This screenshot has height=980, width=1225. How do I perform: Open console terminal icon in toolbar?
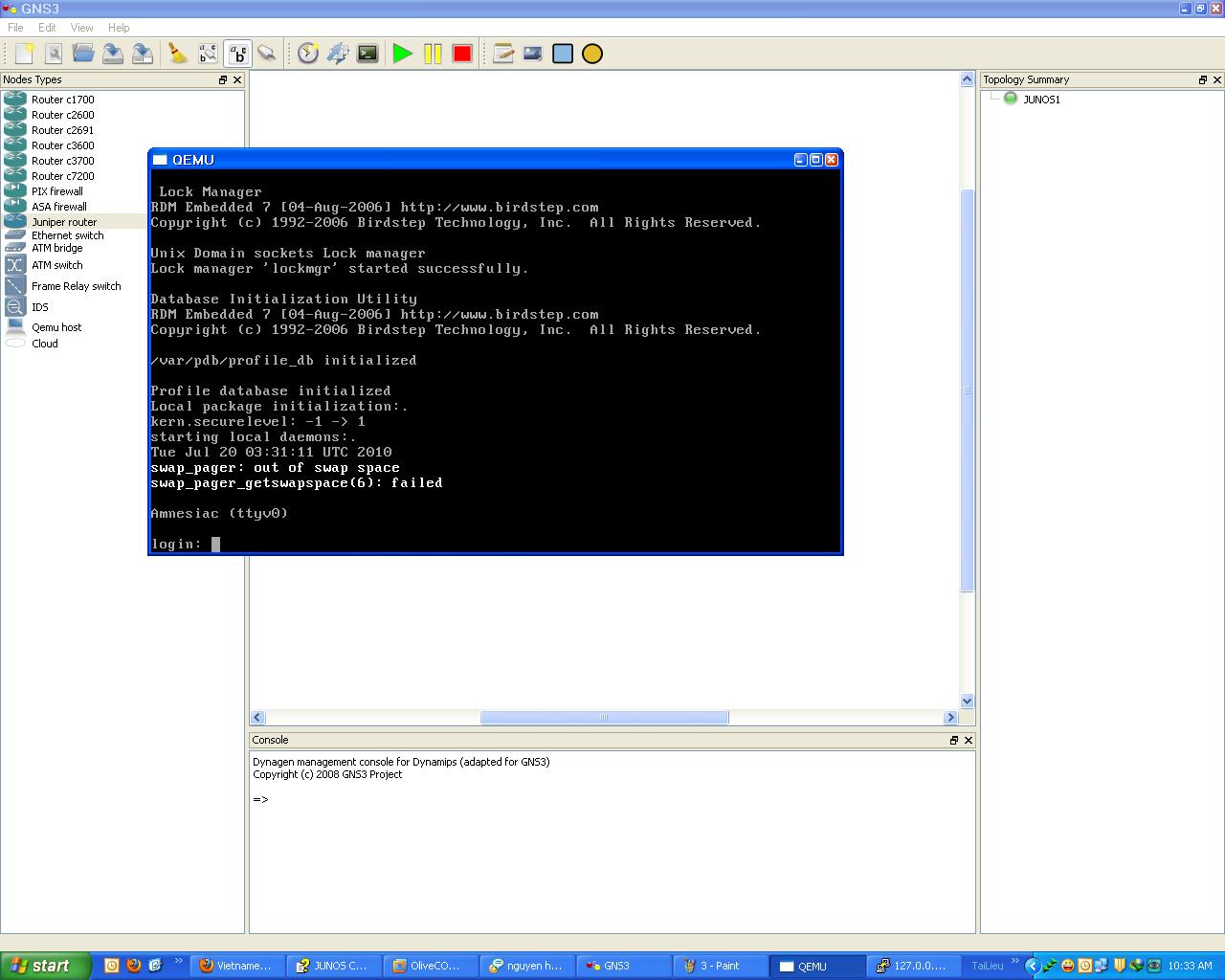point(367,54)
